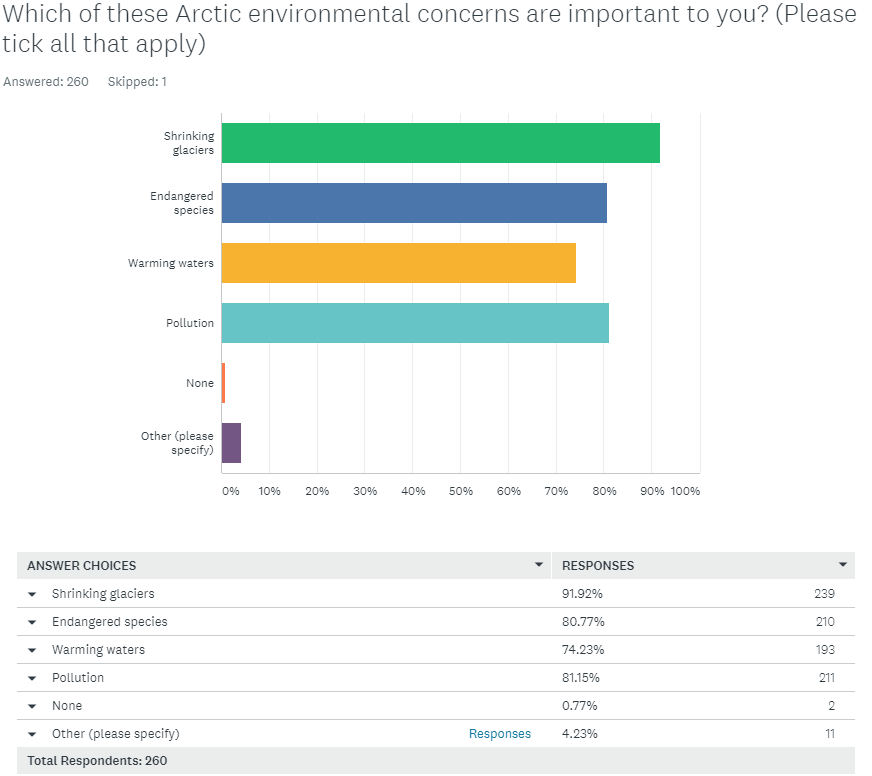
Task: Expand the None row arrow
Action: pos(32,706)
